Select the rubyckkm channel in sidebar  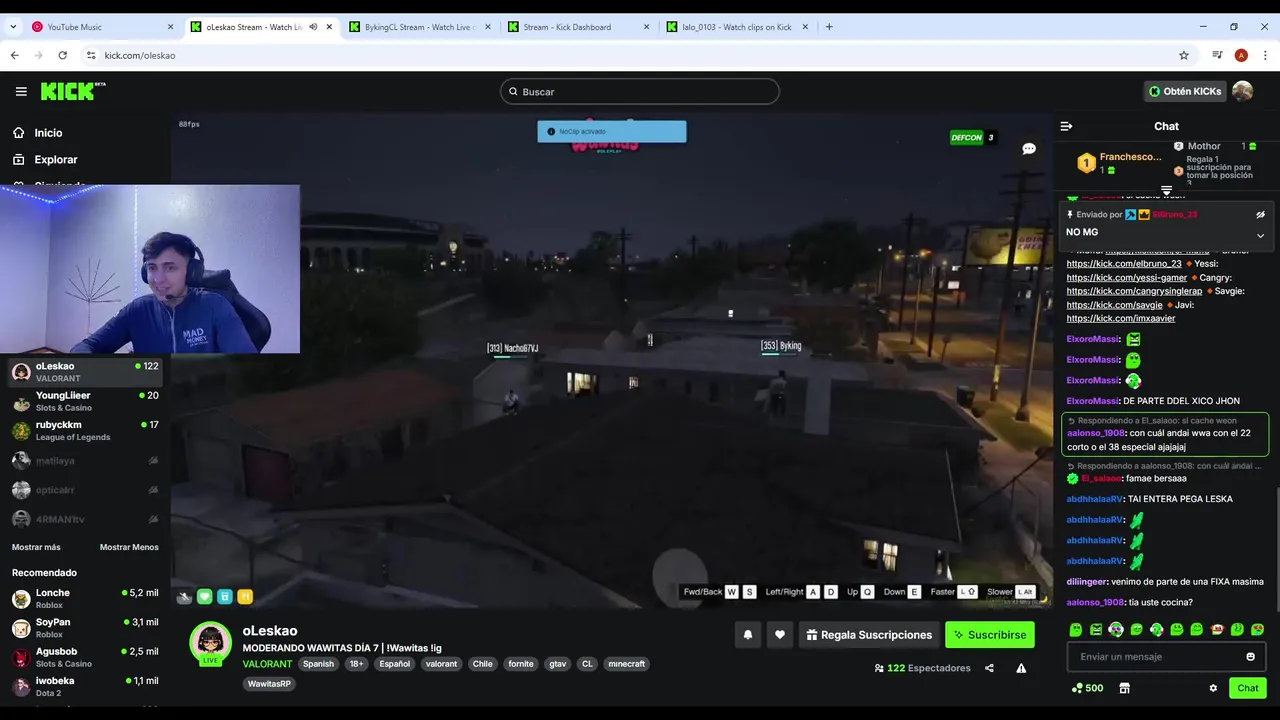pyautogui.click(x=85, y=431)
